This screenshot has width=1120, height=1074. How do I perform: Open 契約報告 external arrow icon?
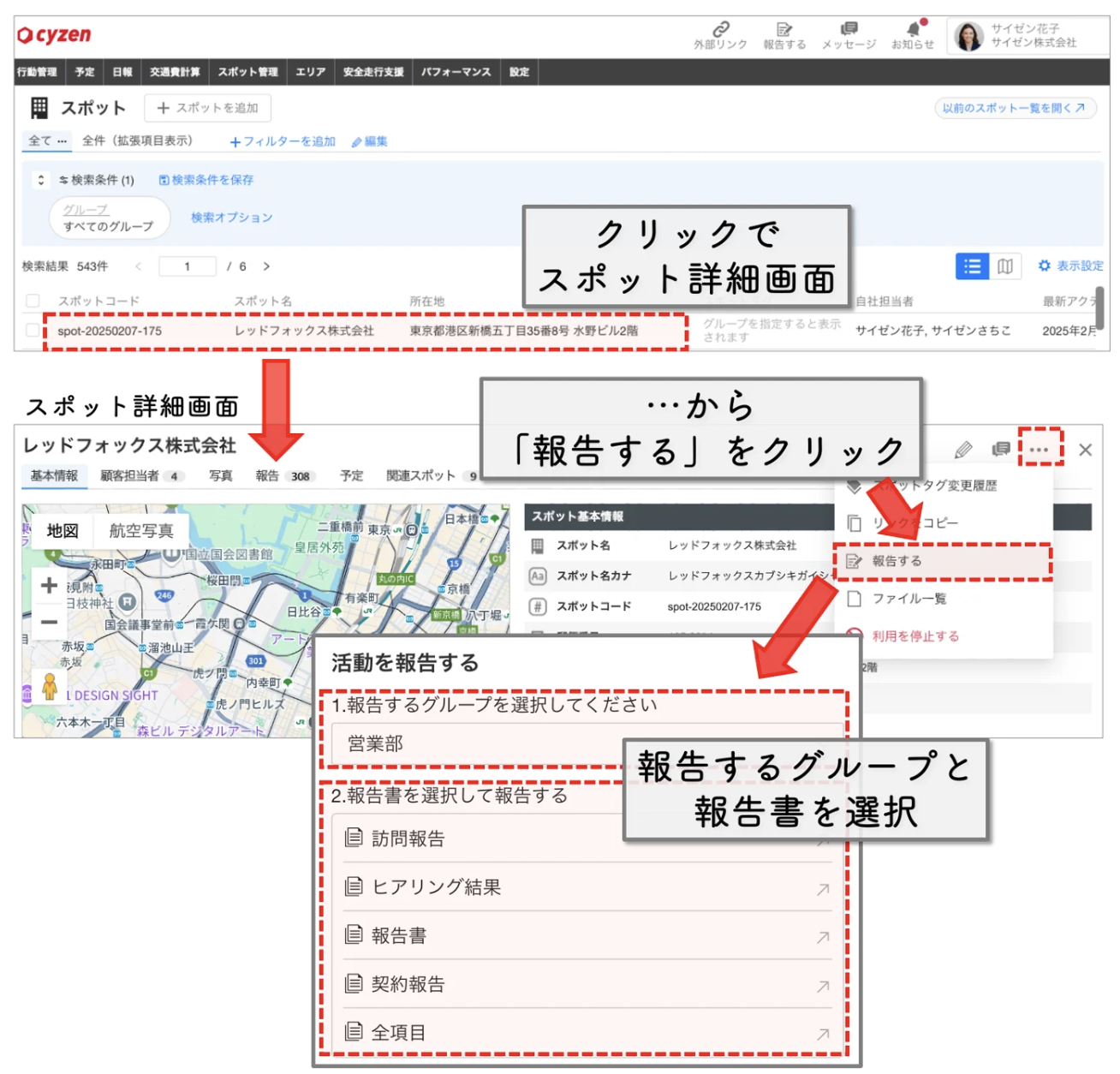pyautogui.click(x=823, y=986)
